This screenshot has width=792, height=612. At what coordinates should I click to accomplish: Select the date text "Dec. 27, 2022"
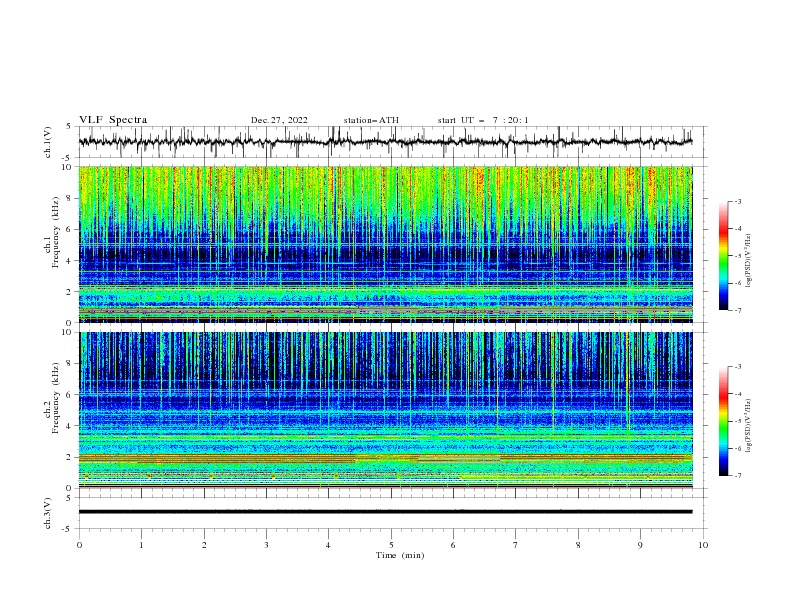[x=279, y=120]
